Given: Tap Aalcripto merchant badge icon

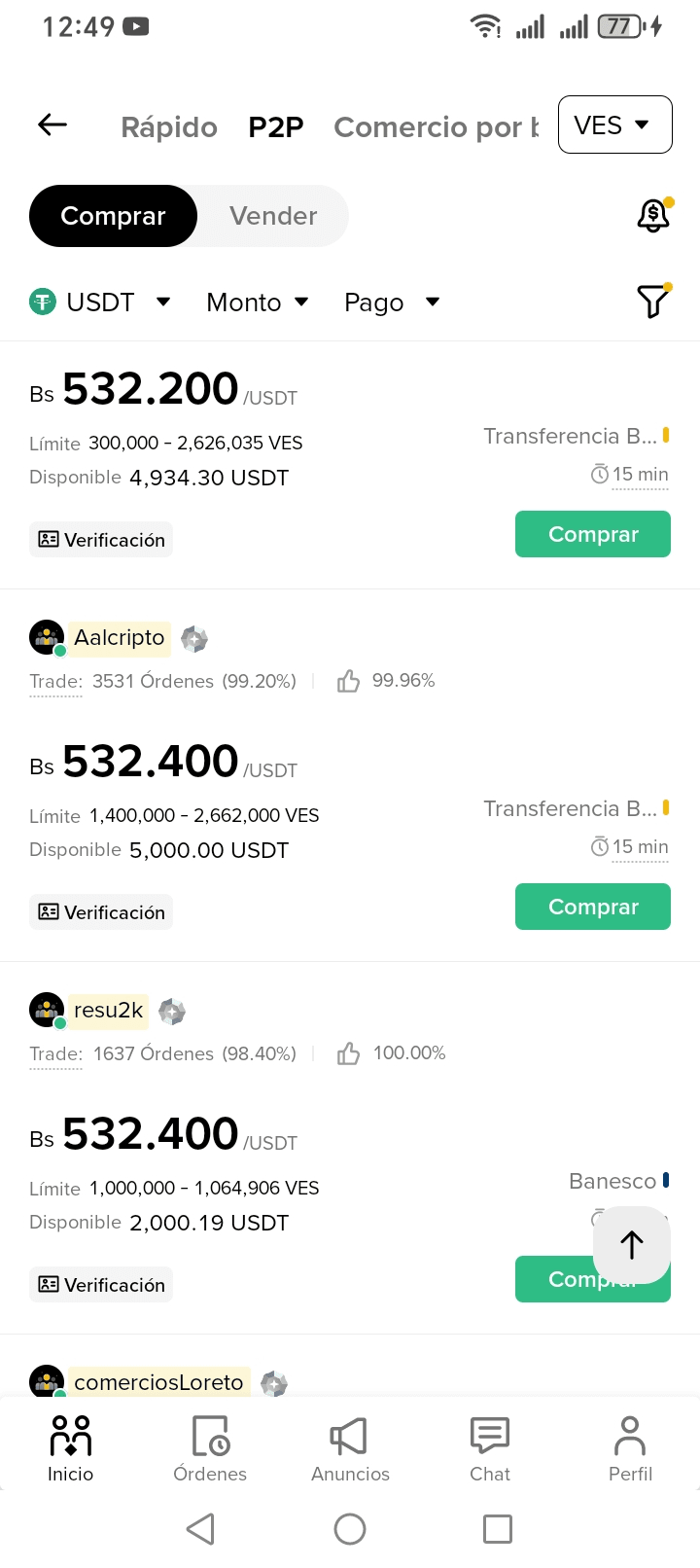Looking at the screenshot, I should [x=194, y=639].
